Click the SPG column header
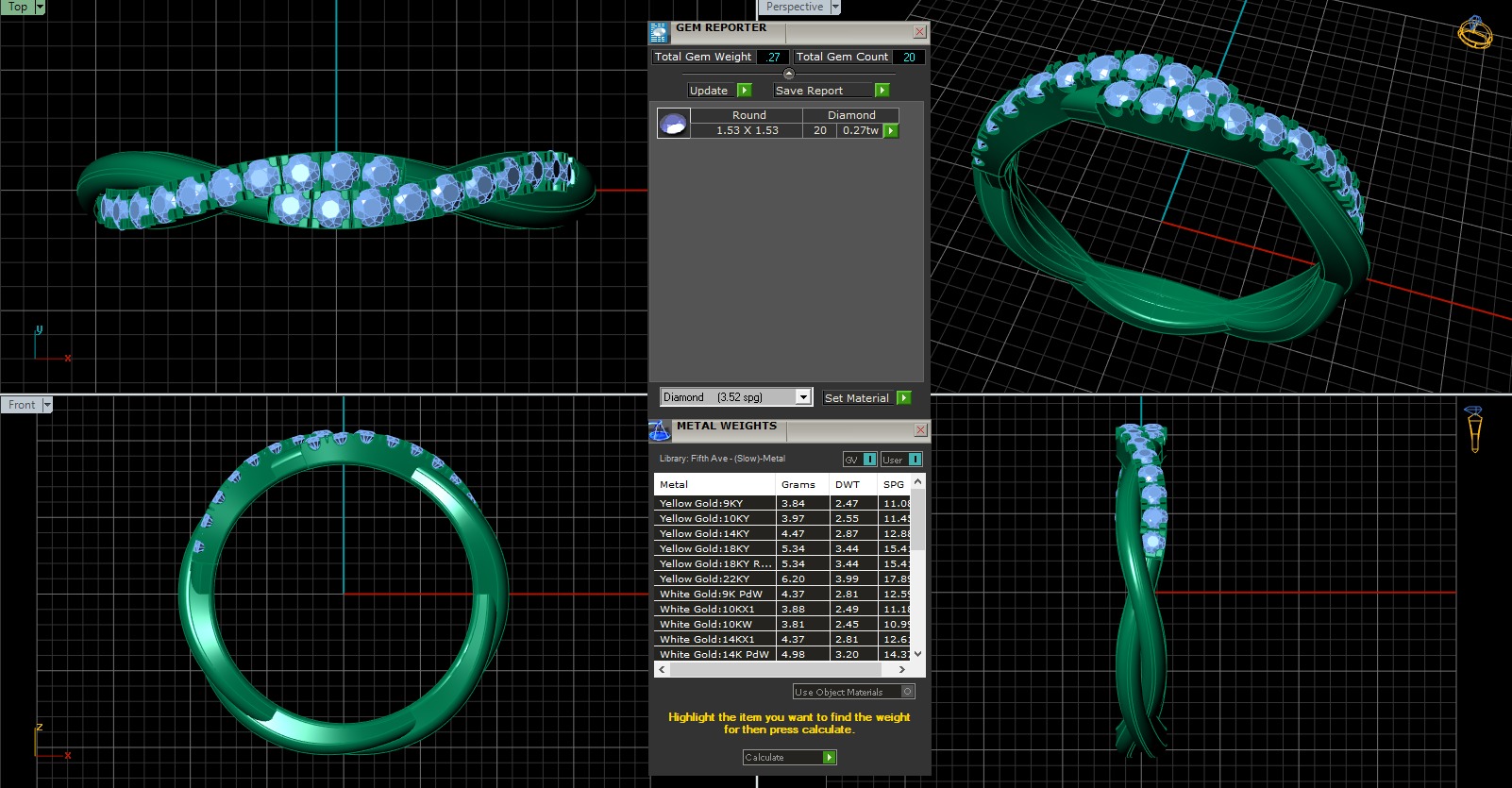This screenshot has width=1512, height=788. coord(894,484)
